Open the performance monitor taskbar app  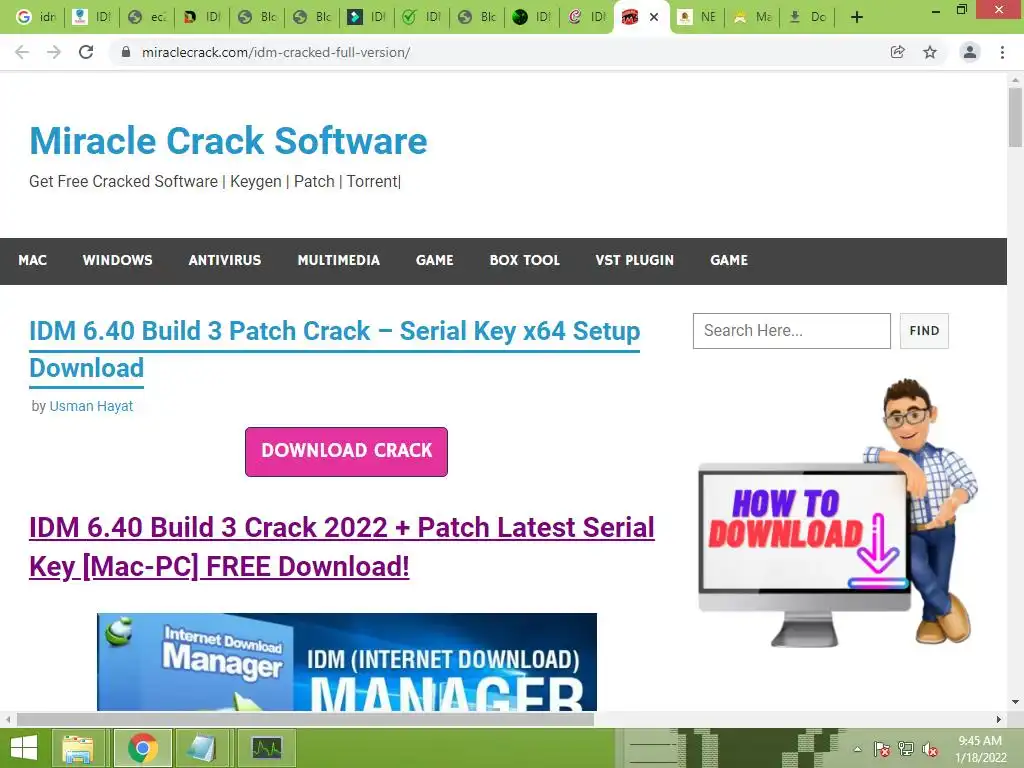pyautogui.click(x=266, y=748)
